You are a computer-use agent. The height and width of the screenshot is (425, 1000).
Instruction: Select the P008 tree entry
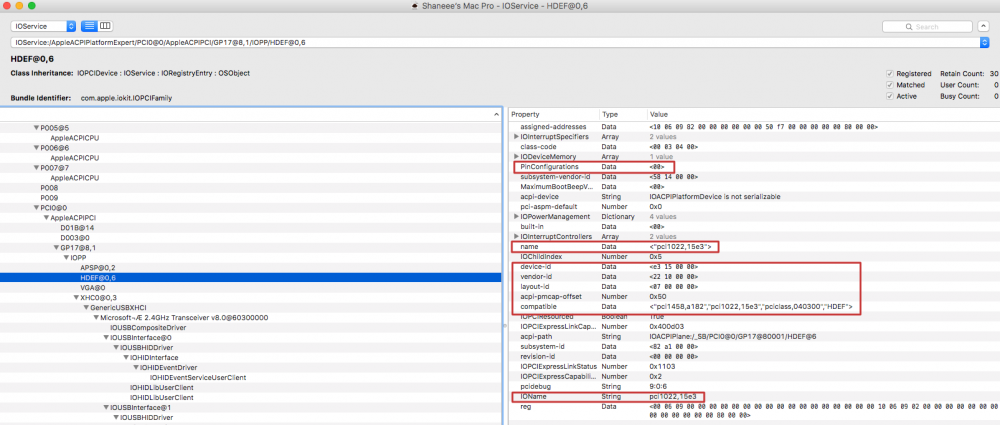48,188
